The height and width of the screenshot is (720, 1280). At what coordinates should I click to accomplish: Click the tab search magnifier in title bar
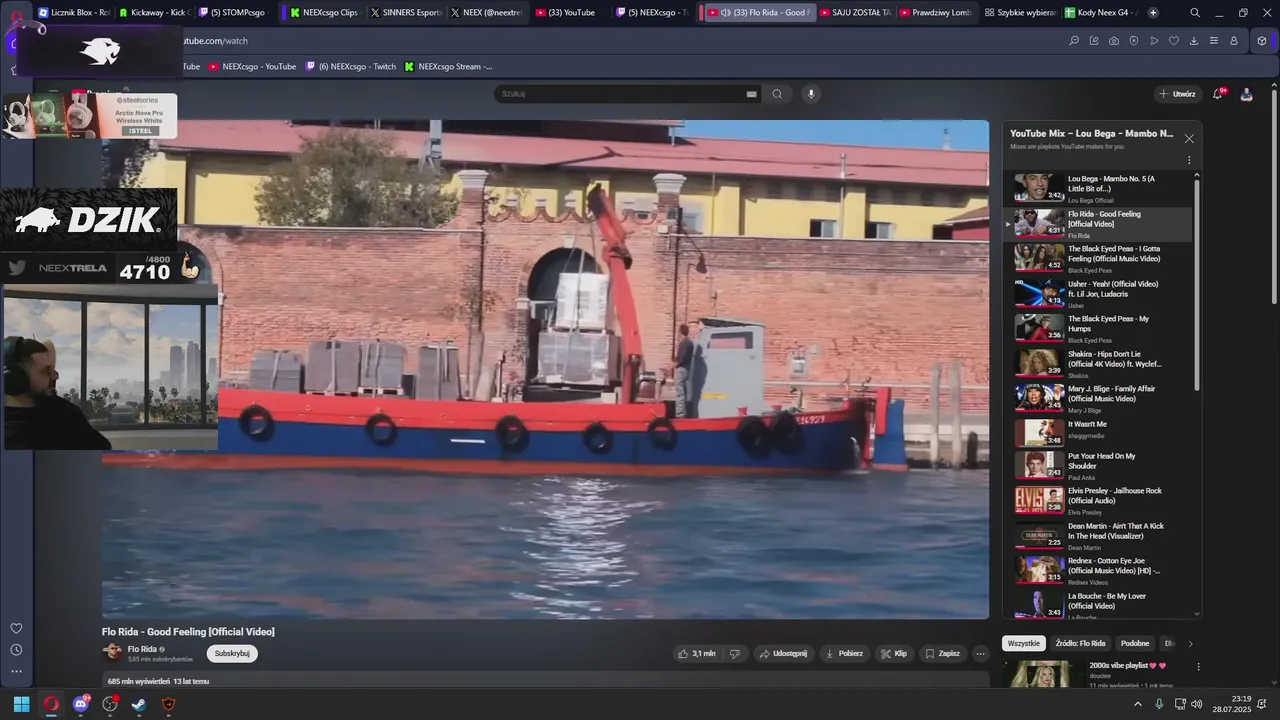[x=1195, y=13]
